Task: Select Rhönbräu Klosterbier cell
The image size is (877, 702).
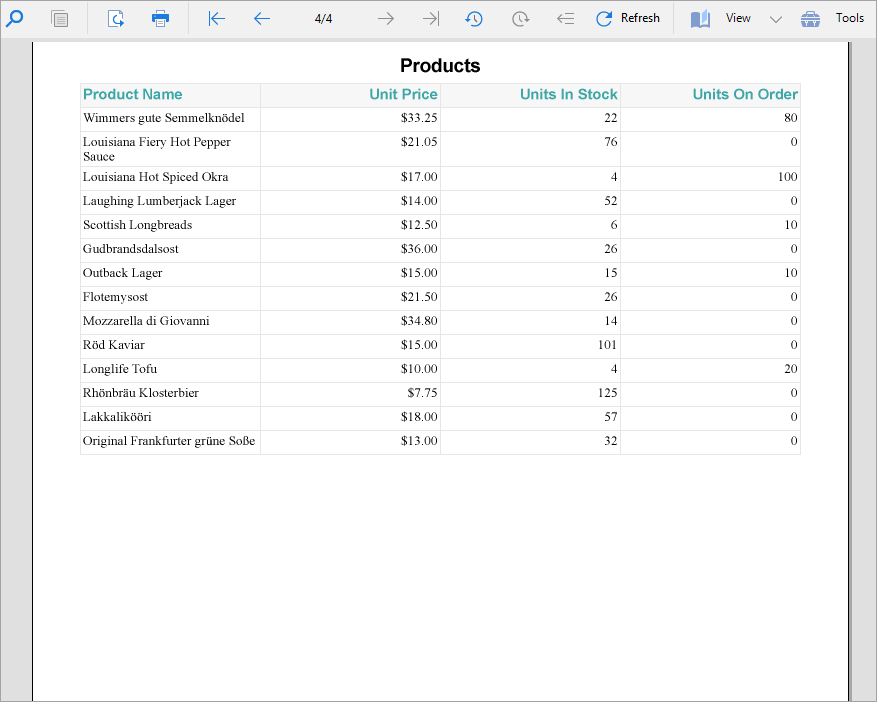Action: coord(171,395)
